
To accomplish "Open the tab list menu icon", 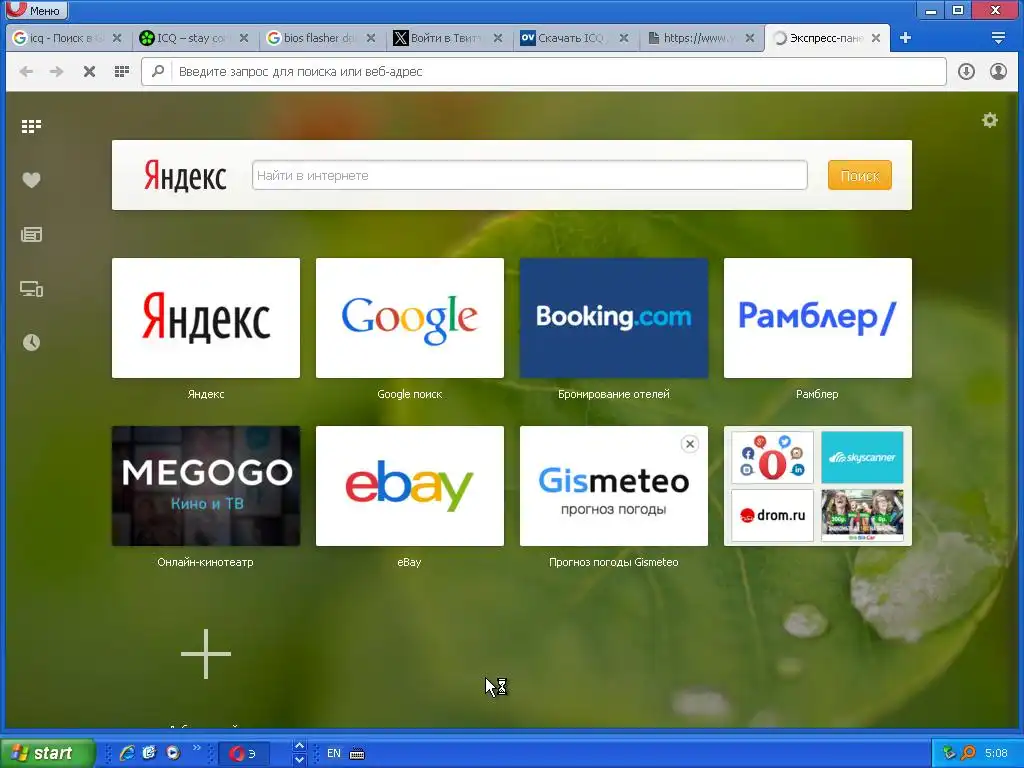I will tap(998, 38).
